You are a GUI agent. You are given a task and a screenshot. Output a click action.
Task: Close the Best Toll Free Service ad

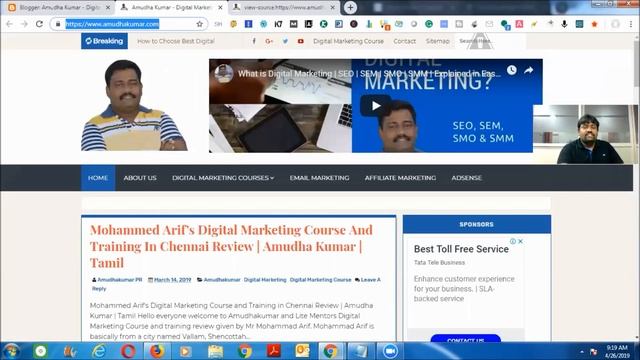coord(520,241)
